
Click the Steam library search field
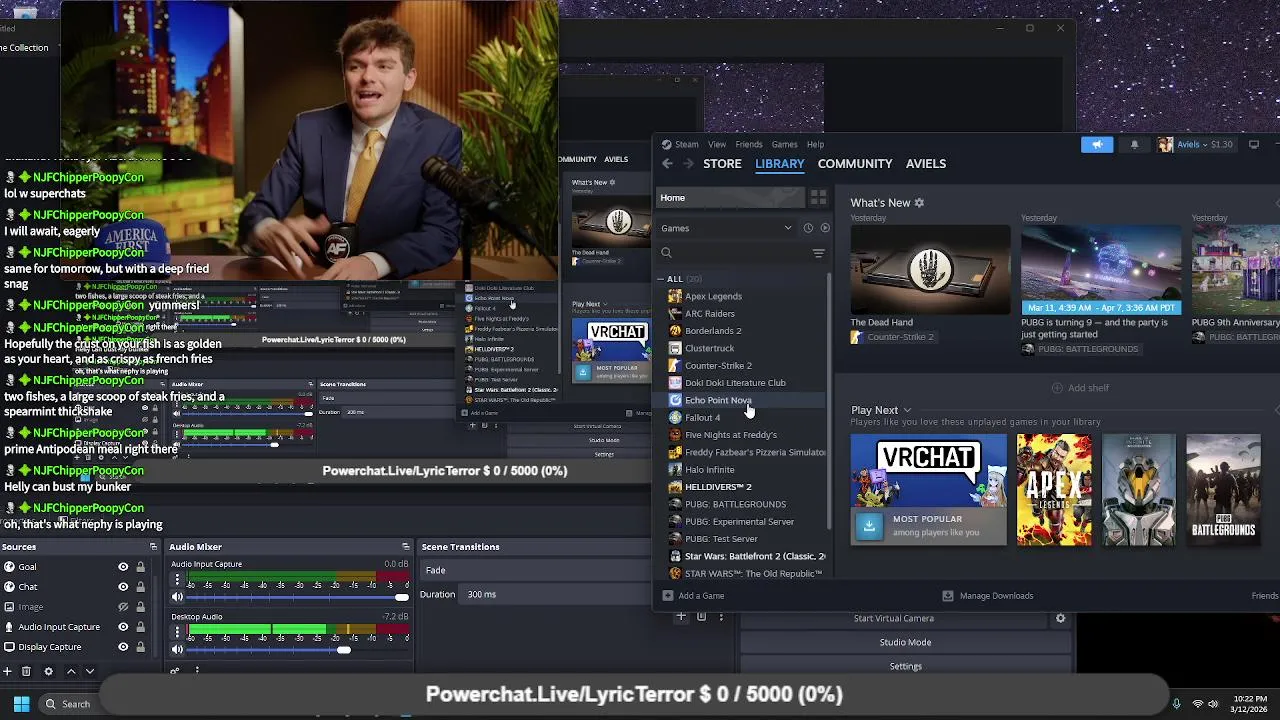[735, 253]
